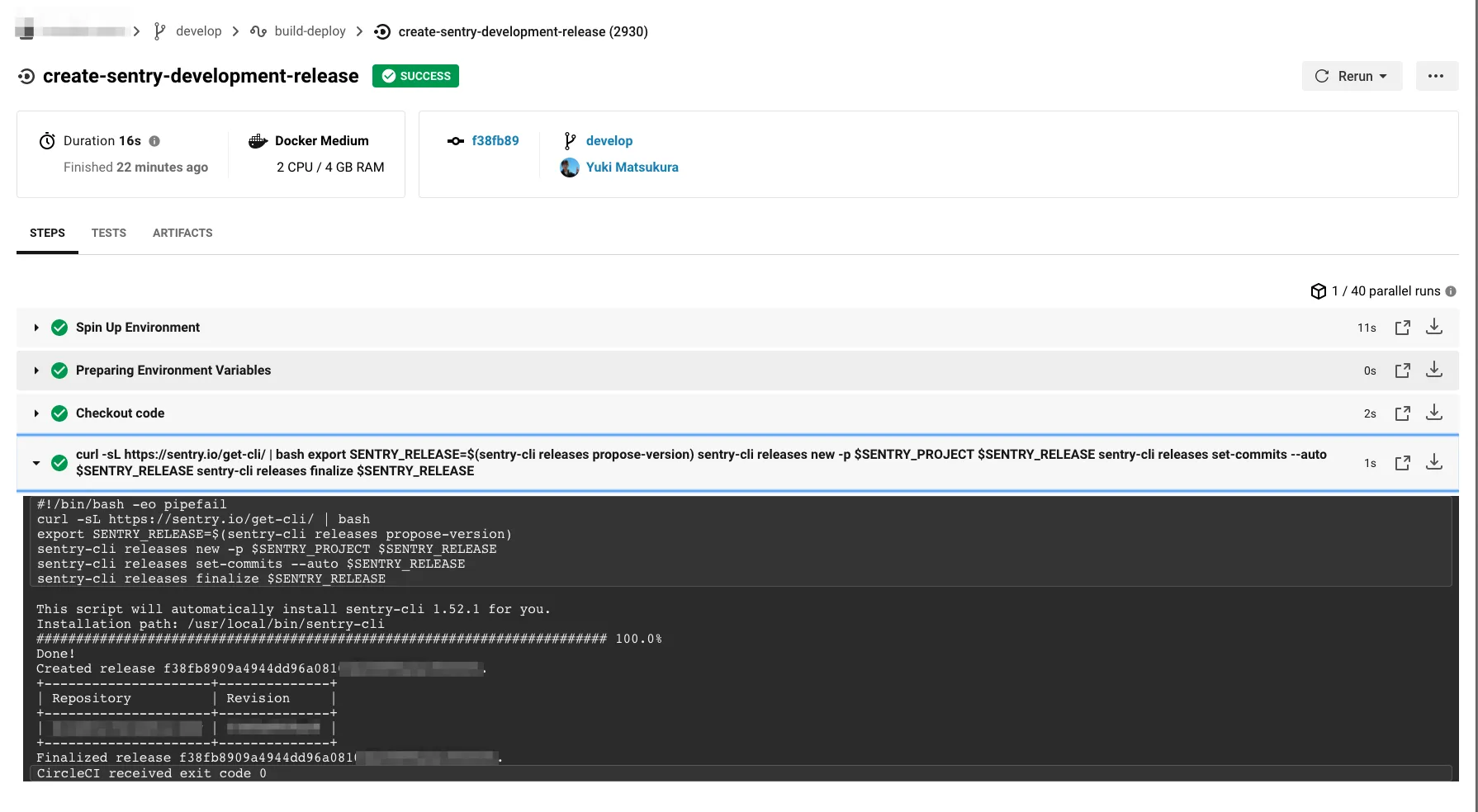Expand the Checkout code step

point(36,413)
